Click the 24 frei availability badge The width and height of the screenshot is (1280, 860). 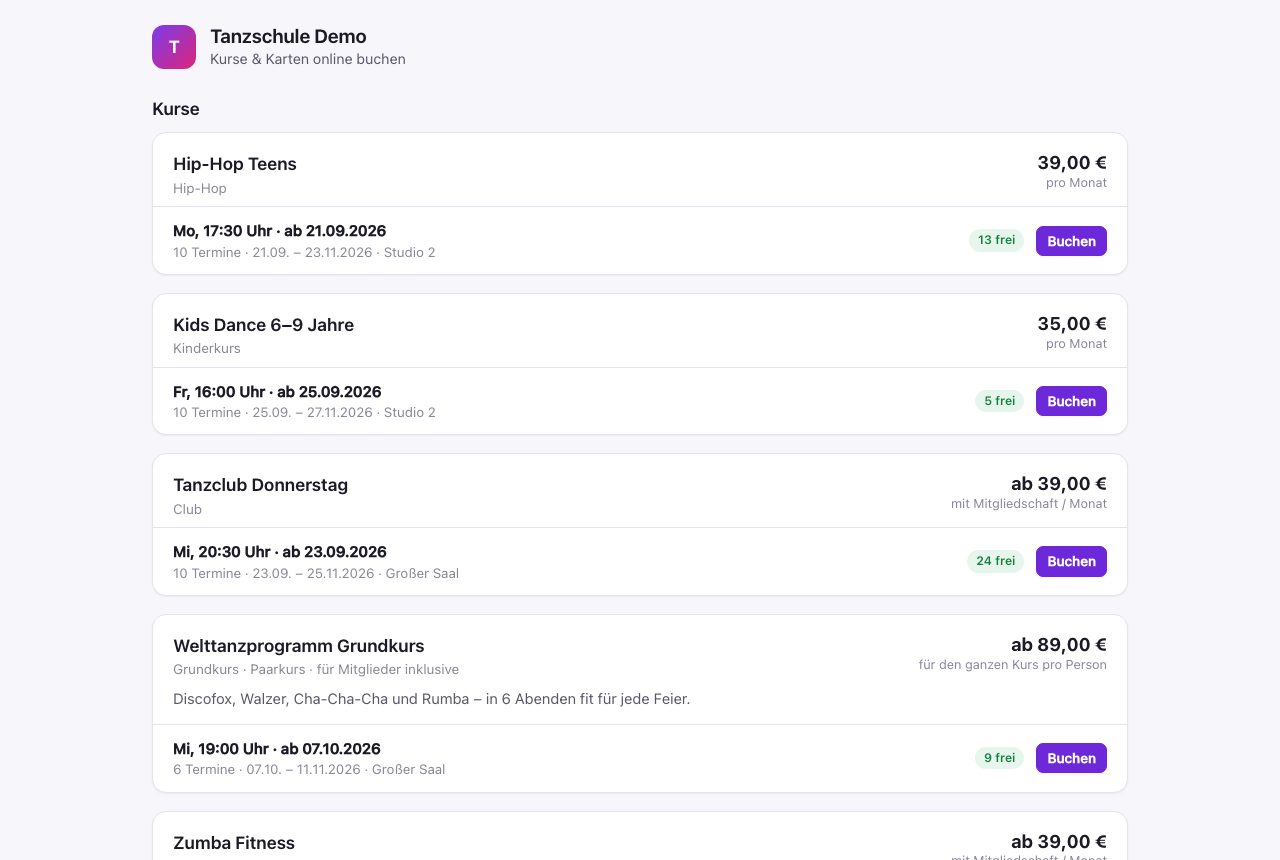point(995,561)
